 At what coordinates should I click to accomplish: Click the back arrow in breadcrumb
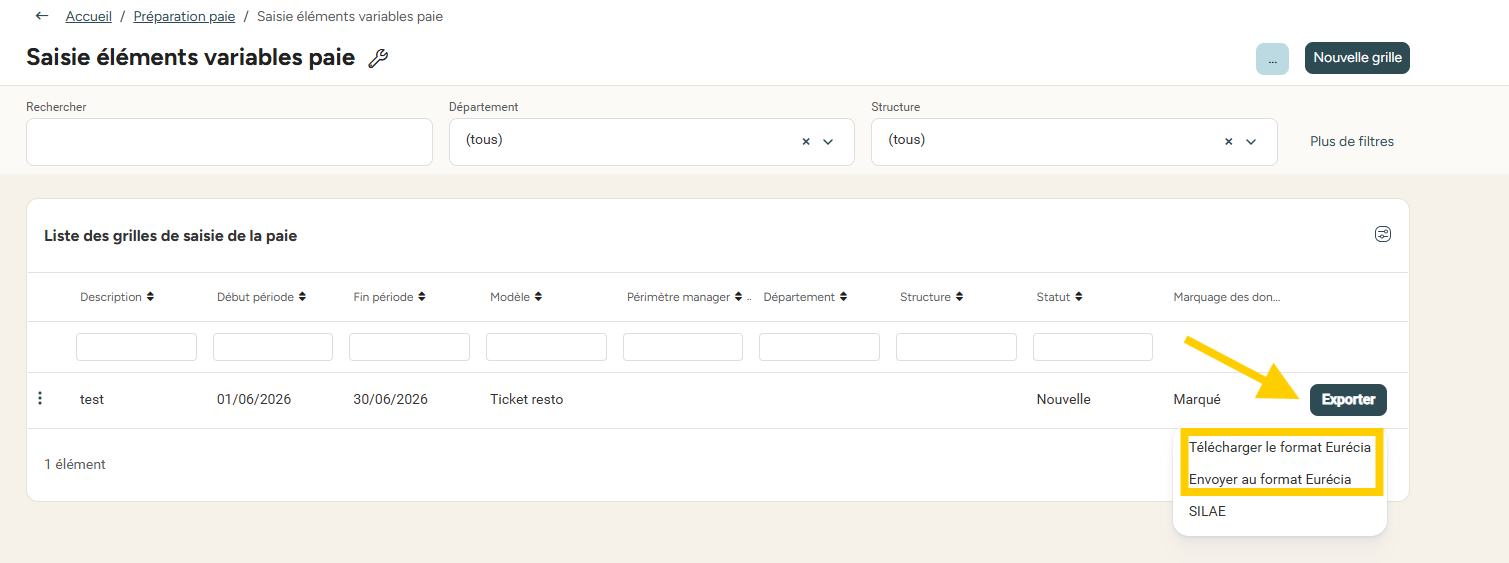pos(42,16)
